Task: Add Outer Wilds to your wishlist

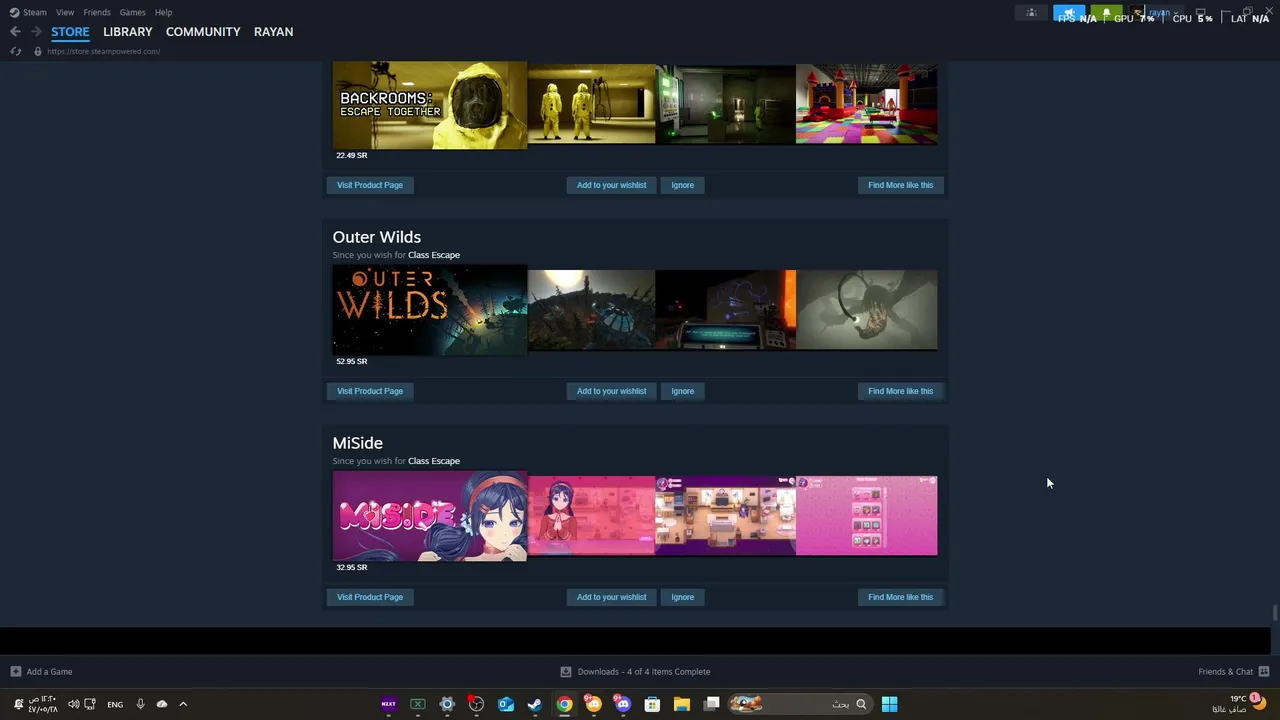Action: pos(611,391)
